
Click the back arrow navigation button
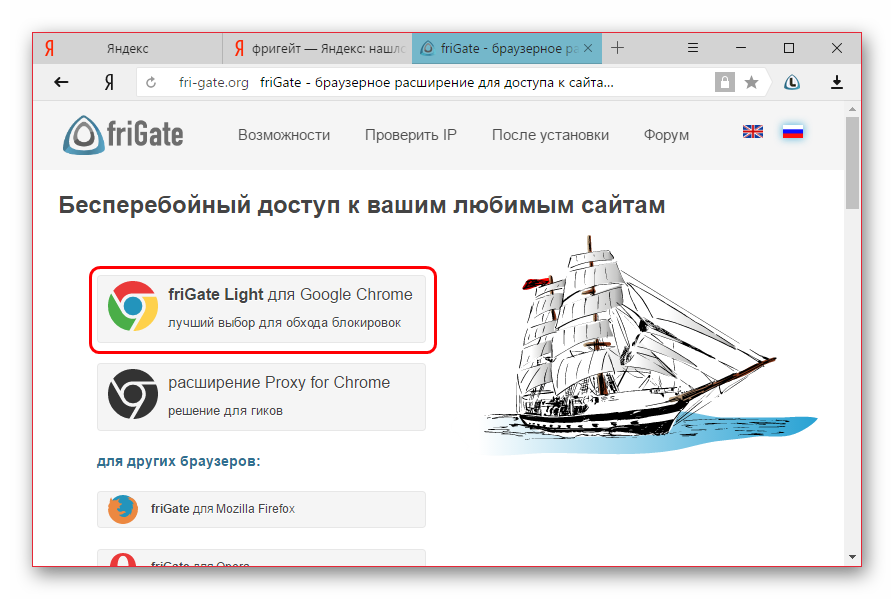(x=61, y=82)
